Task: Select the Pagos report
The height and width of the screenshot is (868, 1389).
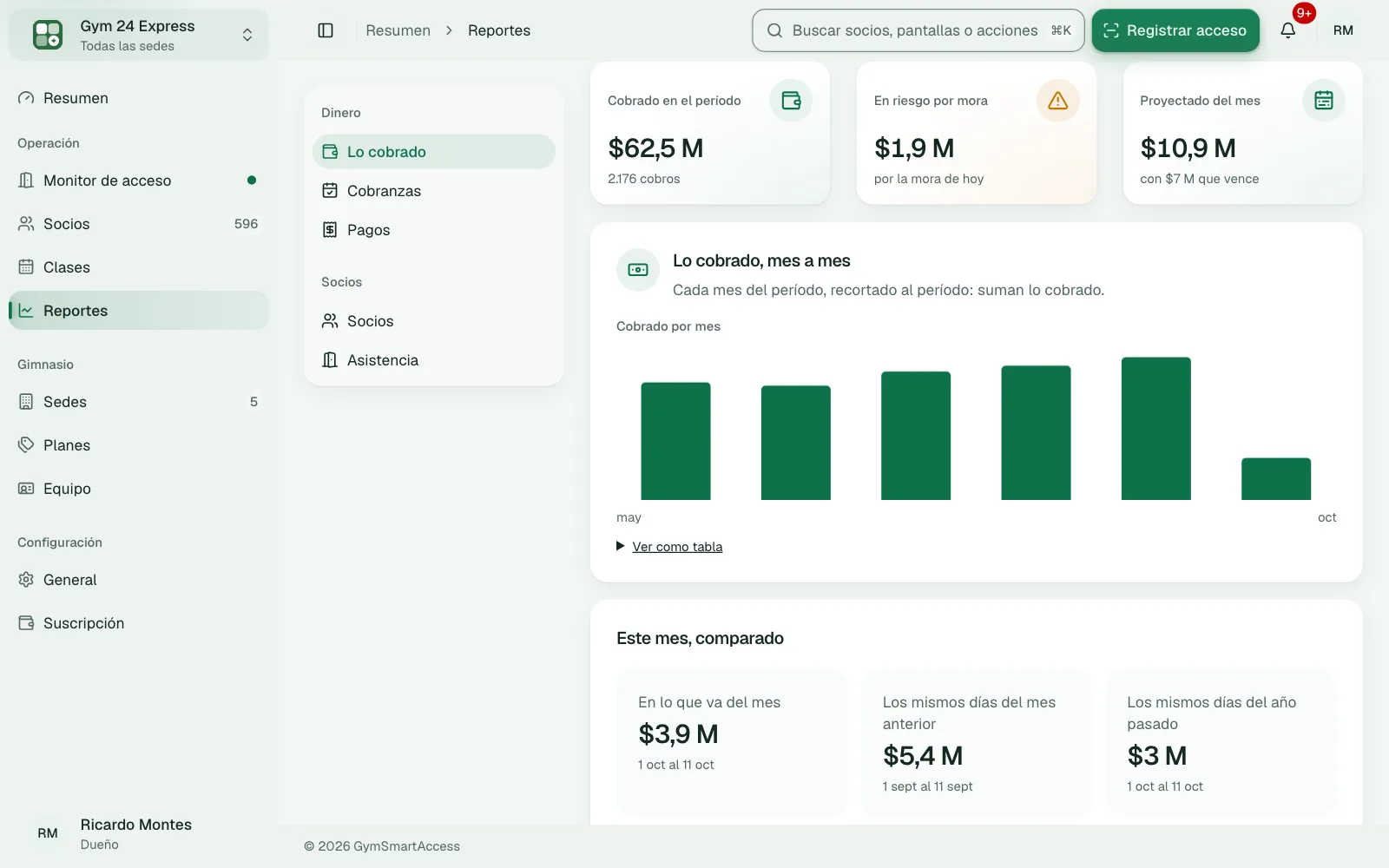Action: coord(434,230)
